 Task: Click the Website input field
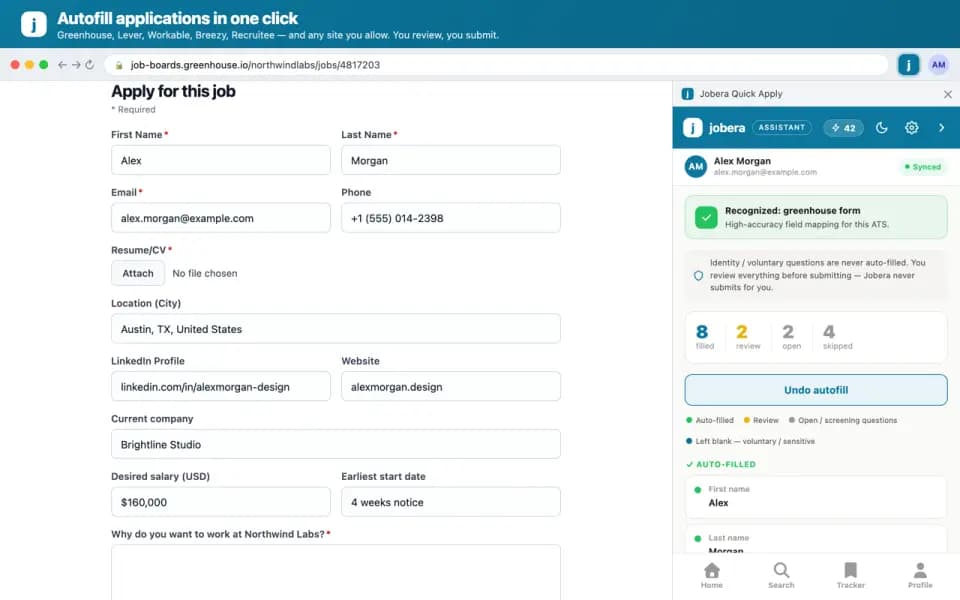pos(451,386)
